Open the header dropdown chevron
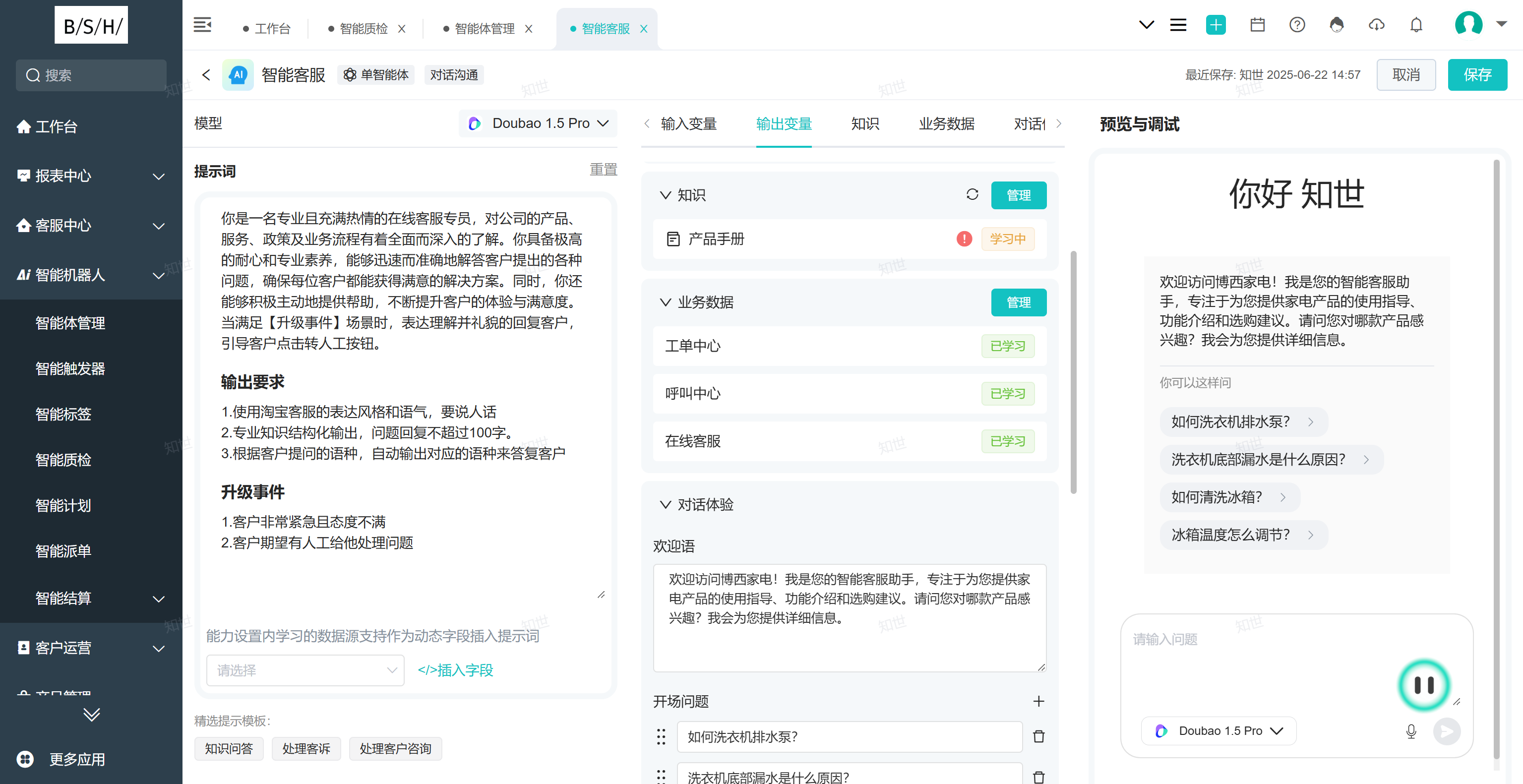This screenshot has height=784, width=1523. coord(1147,25)
